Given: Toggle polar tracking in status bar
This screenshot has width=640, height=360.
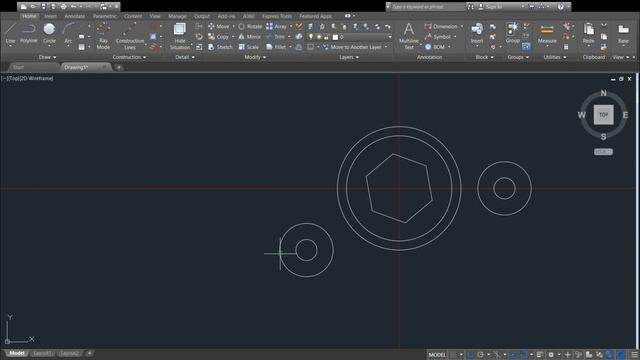Looking at the screenshot, I should (480, 355).
